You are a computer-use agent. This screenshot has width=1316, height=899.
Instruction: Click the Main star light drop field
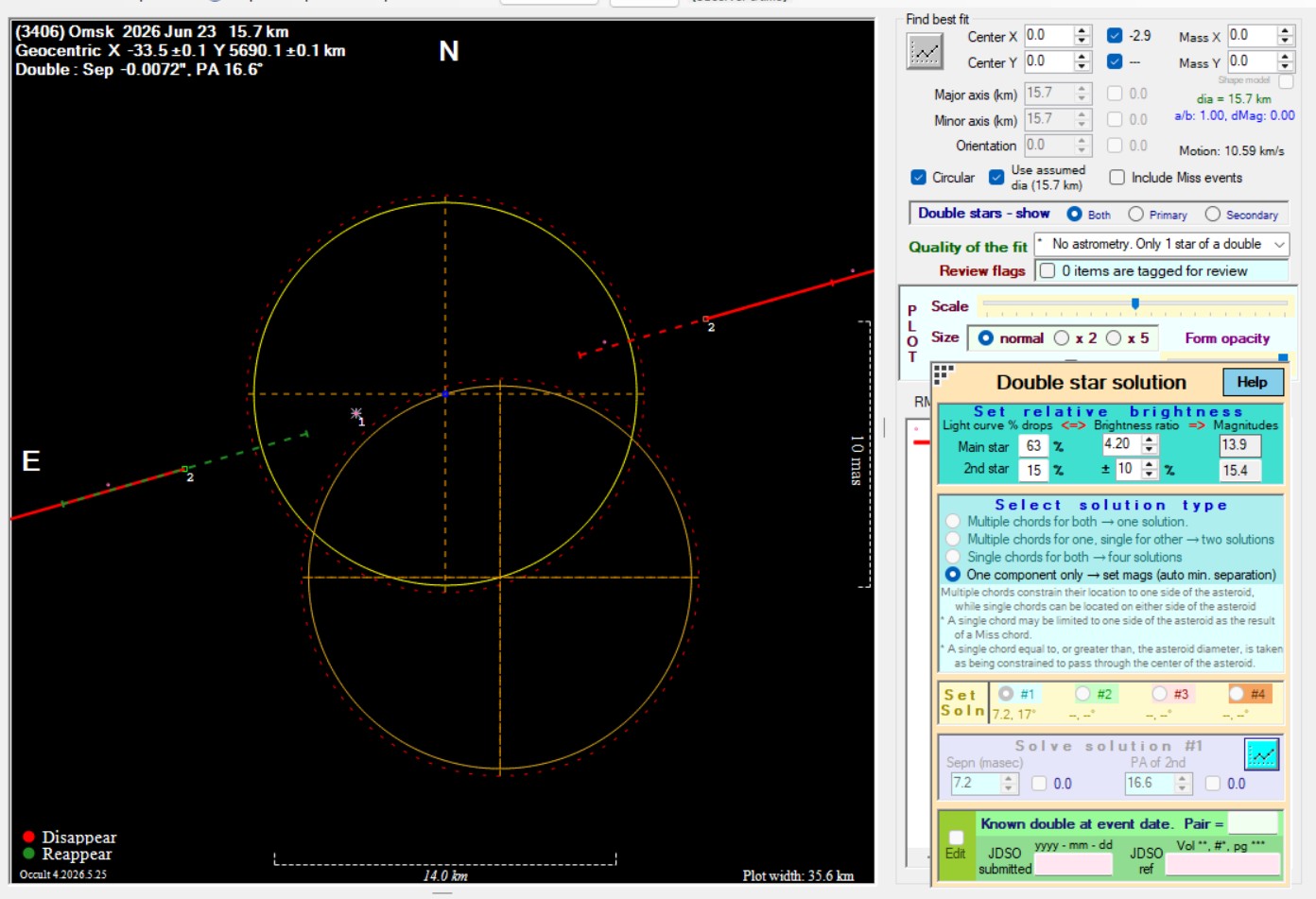pos(1033,446)
